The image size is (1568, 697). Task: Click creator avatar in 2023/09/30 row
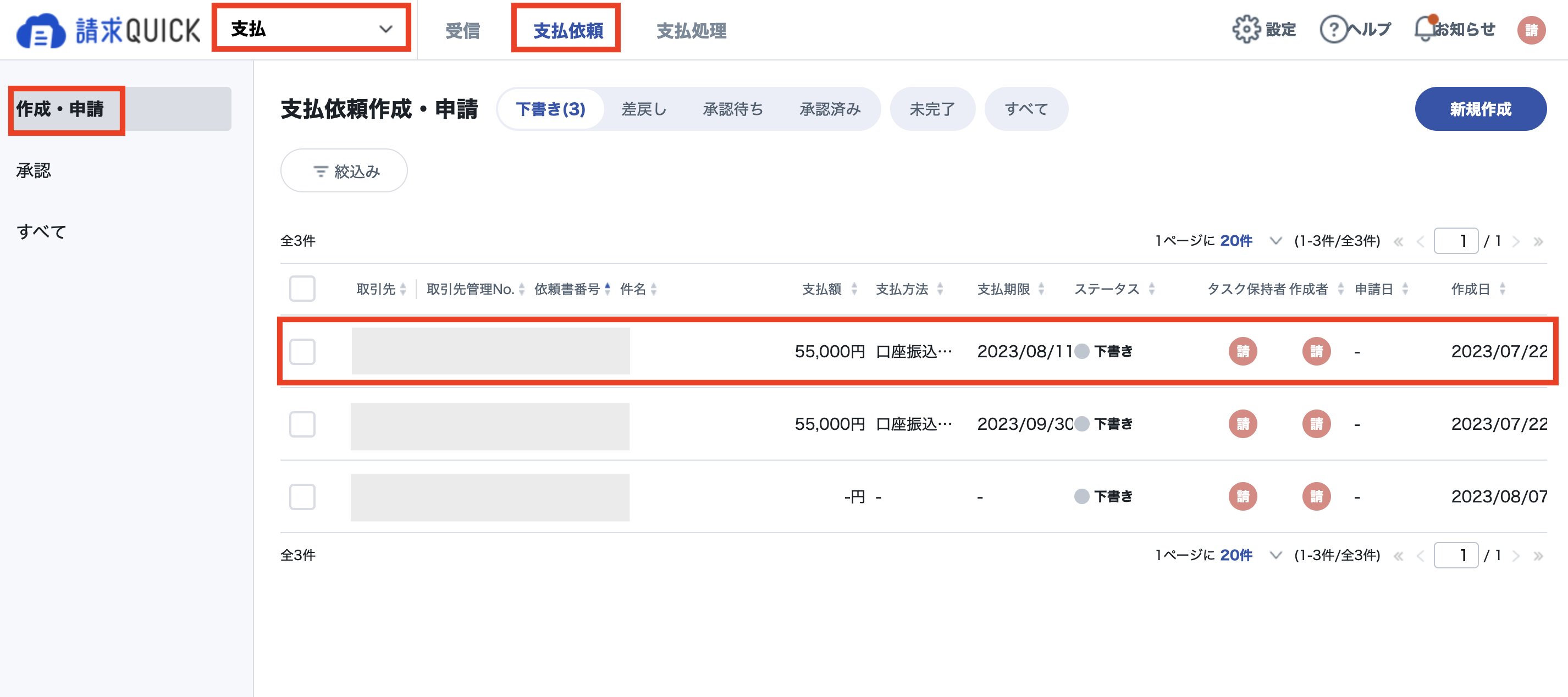1316,424
